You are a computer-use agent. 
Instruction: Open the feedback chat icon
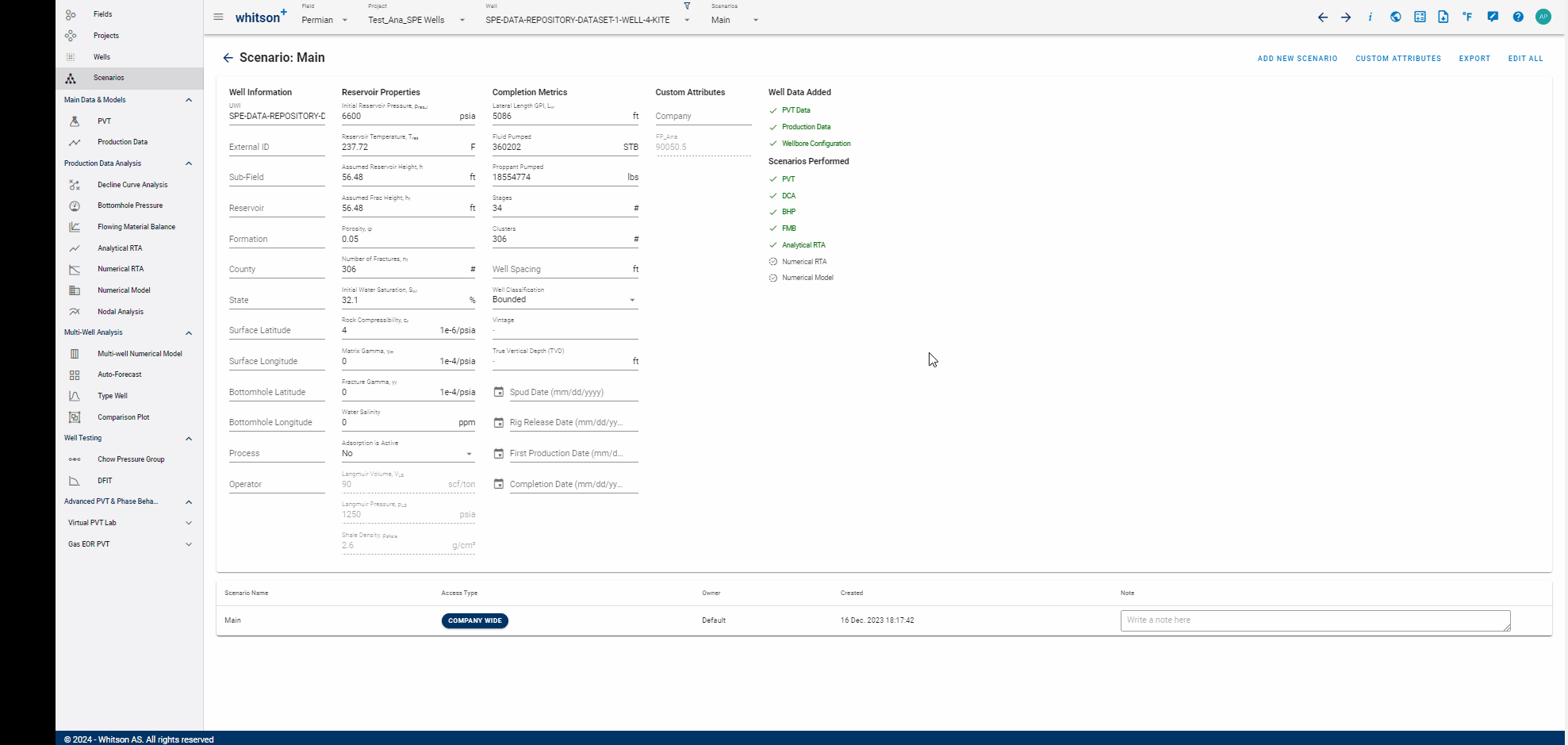coord(1493,17)
